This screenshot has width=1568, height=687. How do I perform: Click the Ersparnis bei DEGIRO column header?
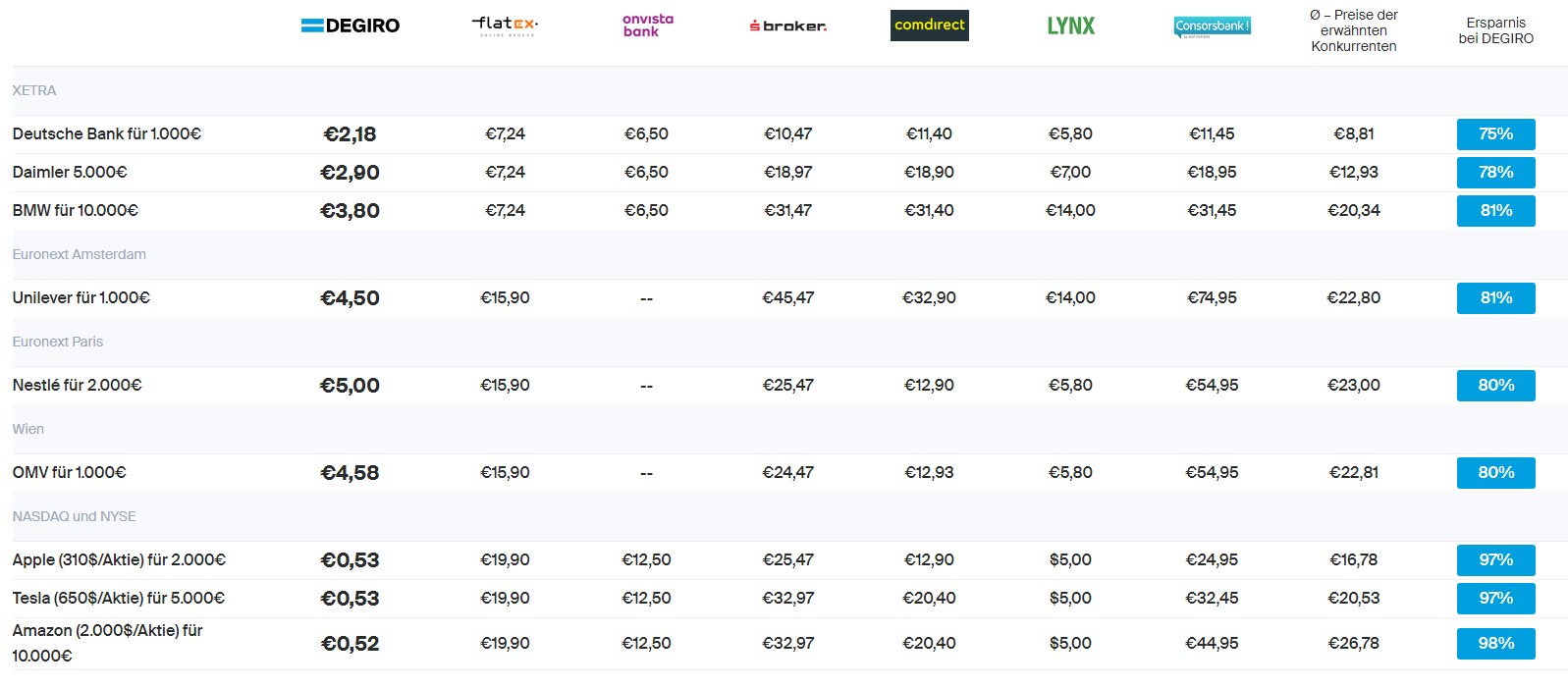[x=1495, y=31]
